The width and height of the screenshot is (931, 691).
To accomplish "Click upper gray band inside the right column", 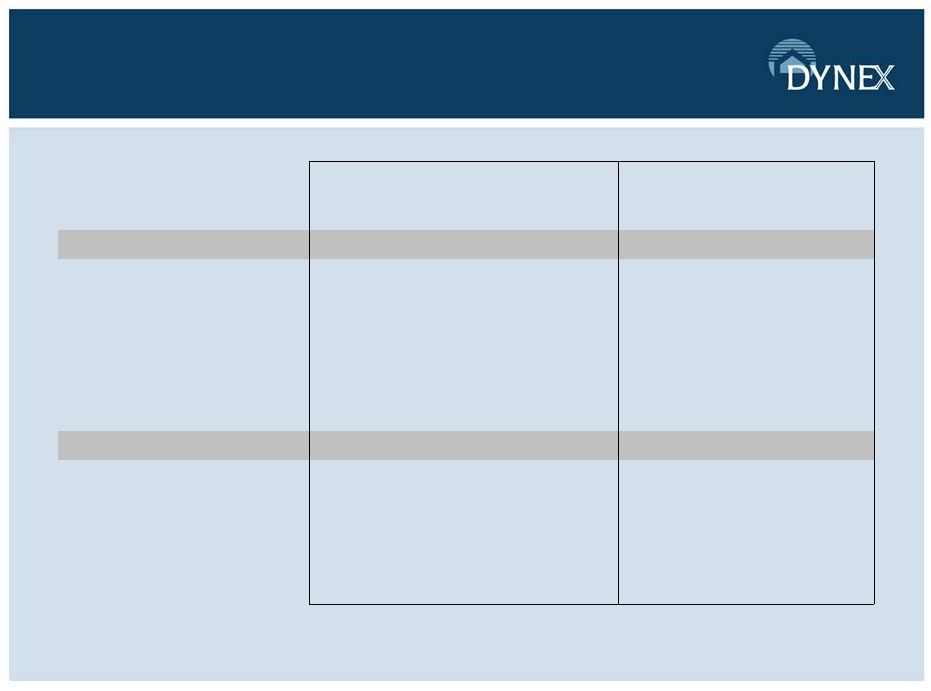I will coord(746,245).
